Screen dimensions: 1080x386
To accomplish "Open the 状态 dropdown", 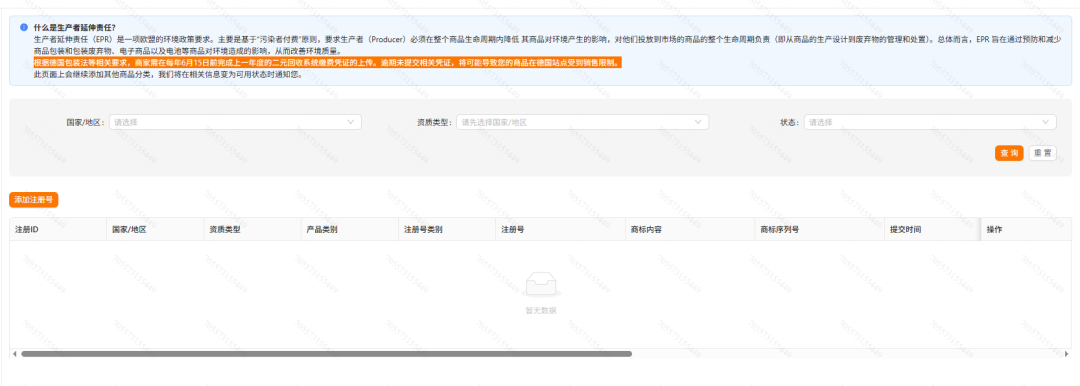I will [x=930, y=122].
